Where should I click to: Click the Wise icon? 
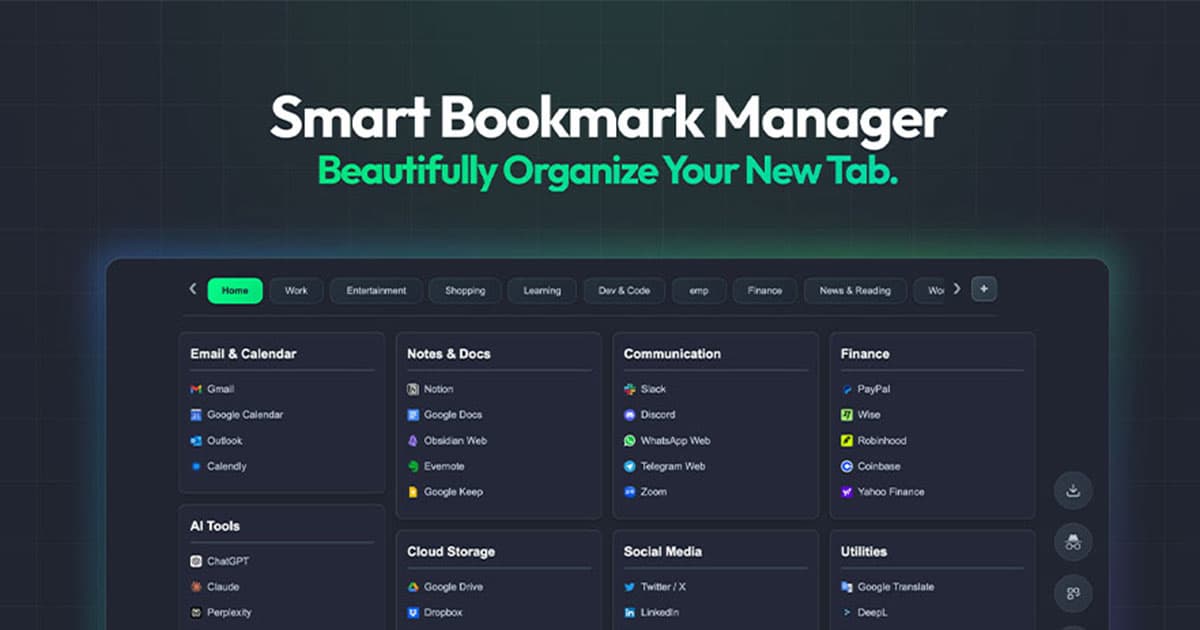click(847, 415)
